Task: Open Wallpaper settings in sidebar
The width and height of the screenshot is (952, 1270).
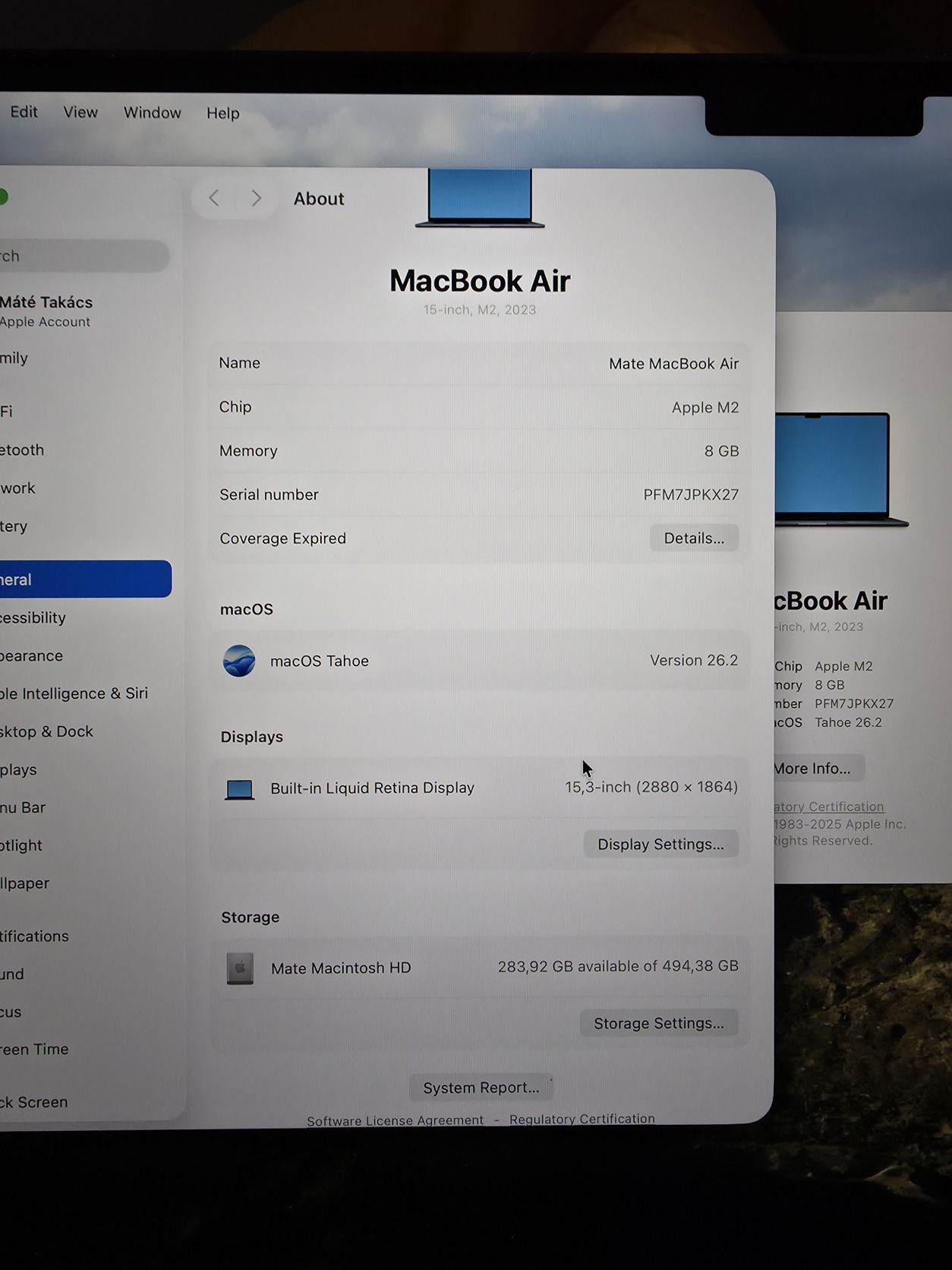Action: (x=25, y=883)
